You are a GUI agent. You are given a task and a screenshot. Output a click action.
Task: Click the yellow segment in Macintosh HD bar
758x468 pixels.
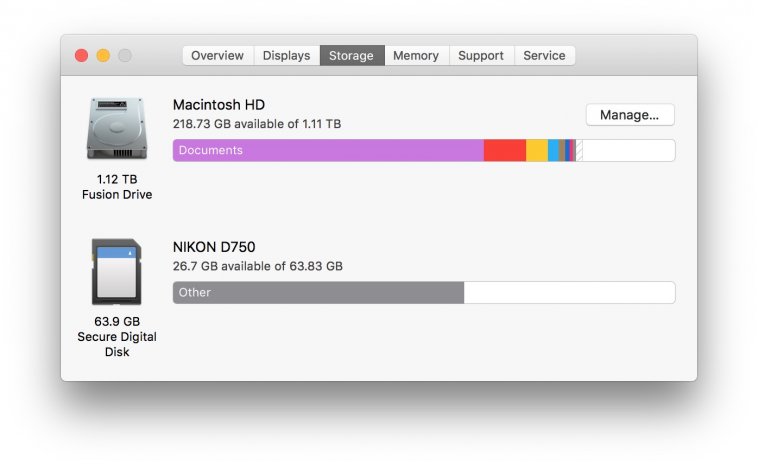(537, 151)
